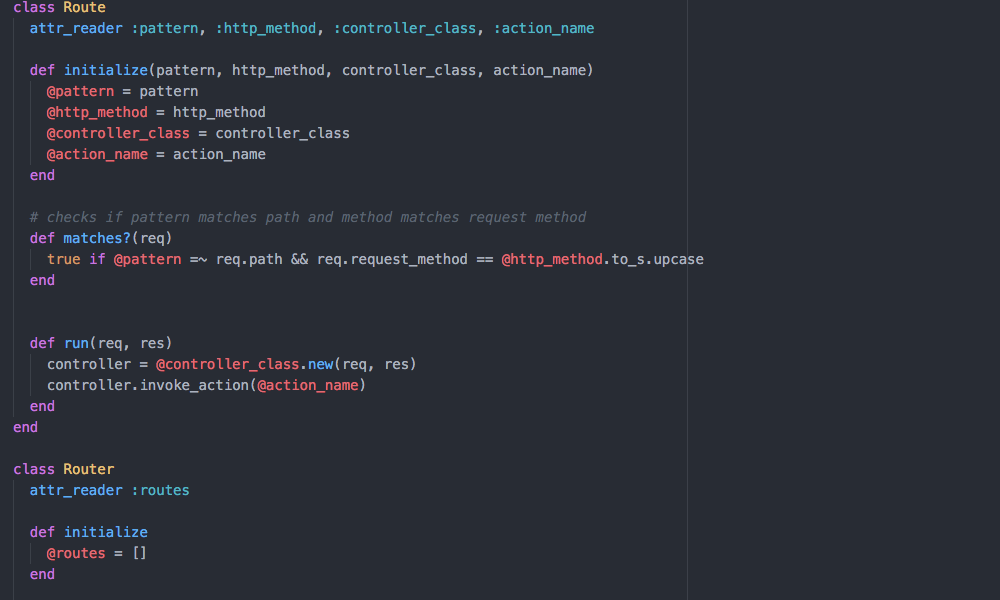Click the comment starting with 'checks if pattern'
Viewport: 1000px width, 600px height.
pos(308,217)
